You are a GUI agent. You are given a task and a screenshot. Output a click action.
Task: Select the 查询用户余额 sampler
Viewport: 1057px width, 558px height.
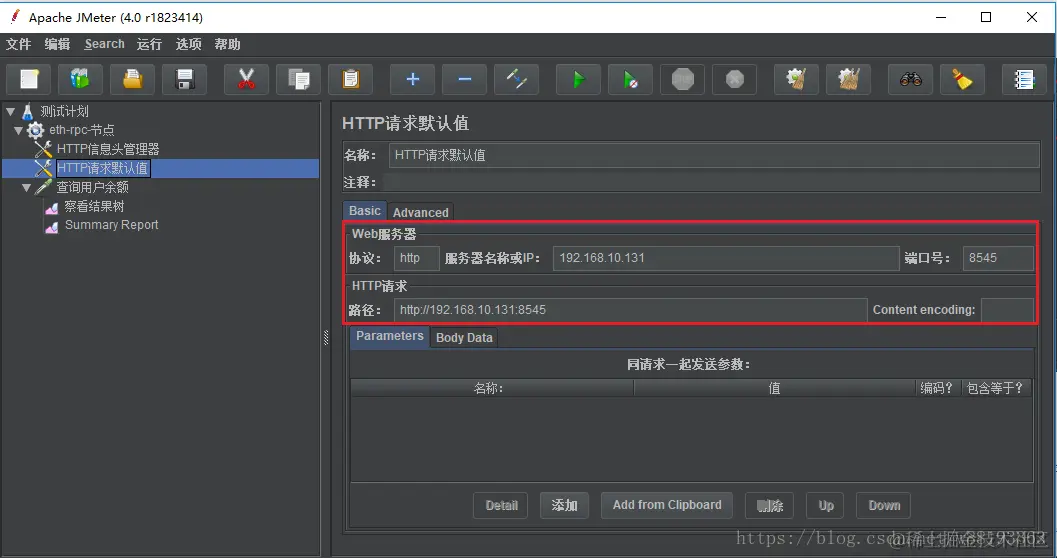point(92,187)
